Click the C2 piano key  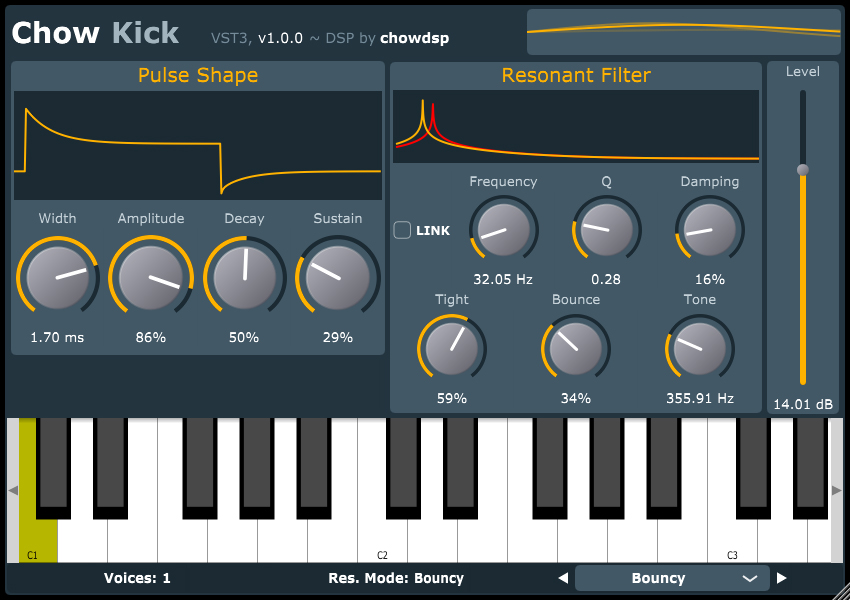tap(382, 540)
